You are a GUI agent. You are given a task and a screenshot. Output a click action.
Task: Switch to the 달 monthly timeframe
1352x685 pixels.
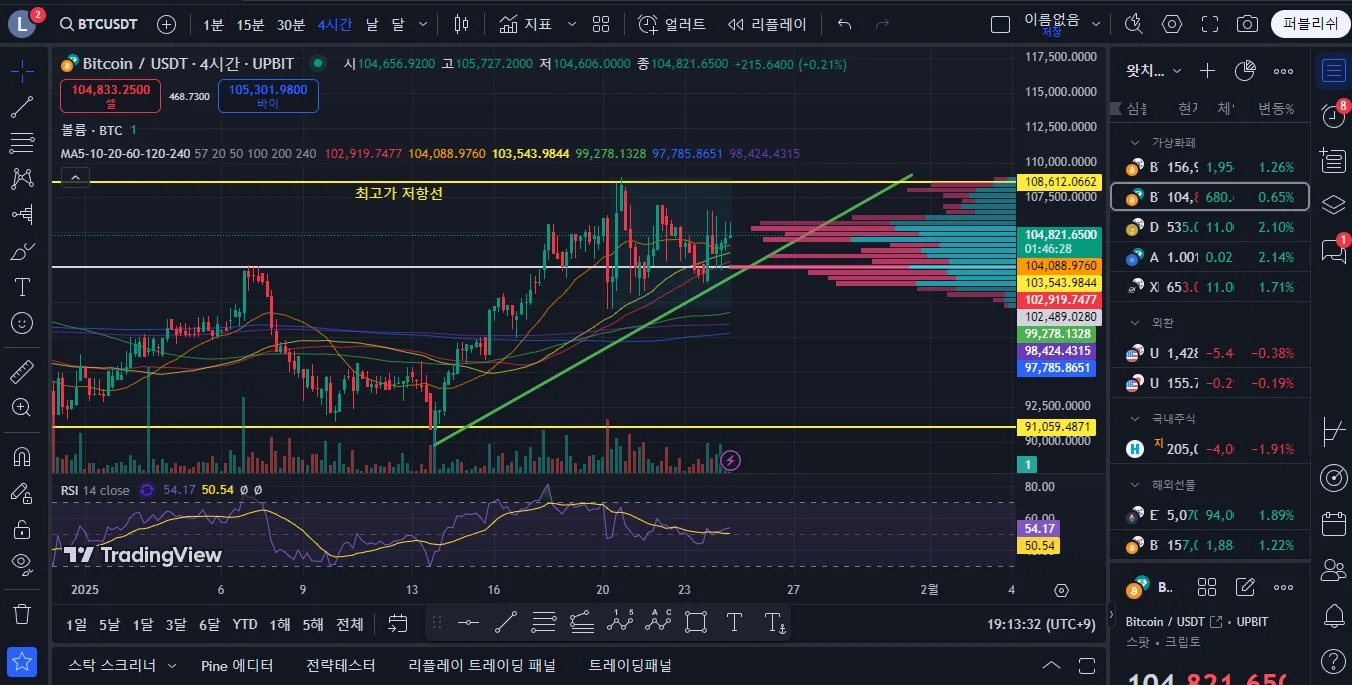(x=397, y=24)
